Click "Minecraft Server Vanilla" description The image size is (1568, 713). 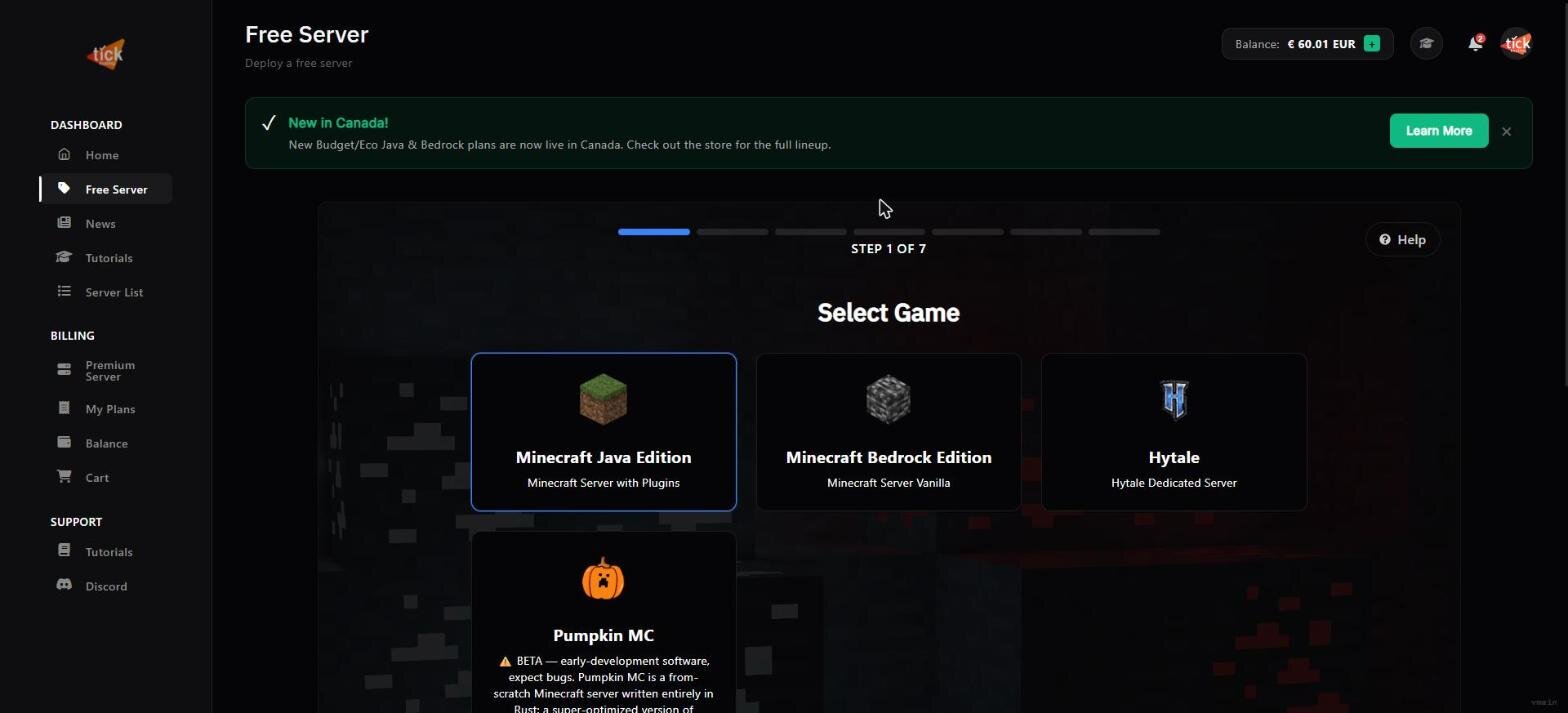point(888,483)
